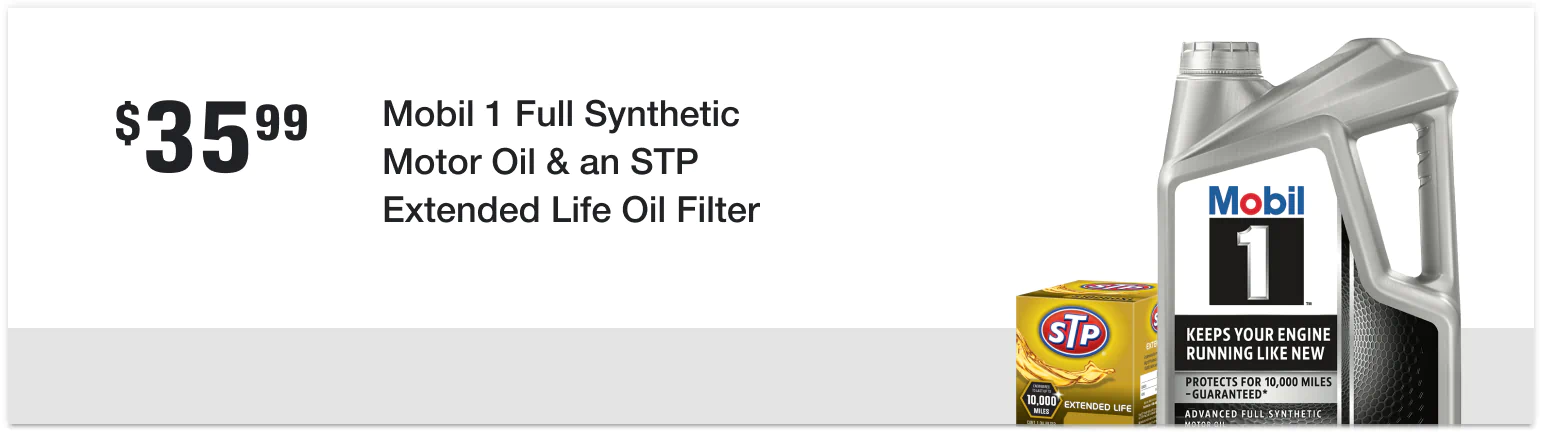1542x432 pixels.
Task: Click the Motor Oil & an STP line
Action: click(x=540, y=162)
